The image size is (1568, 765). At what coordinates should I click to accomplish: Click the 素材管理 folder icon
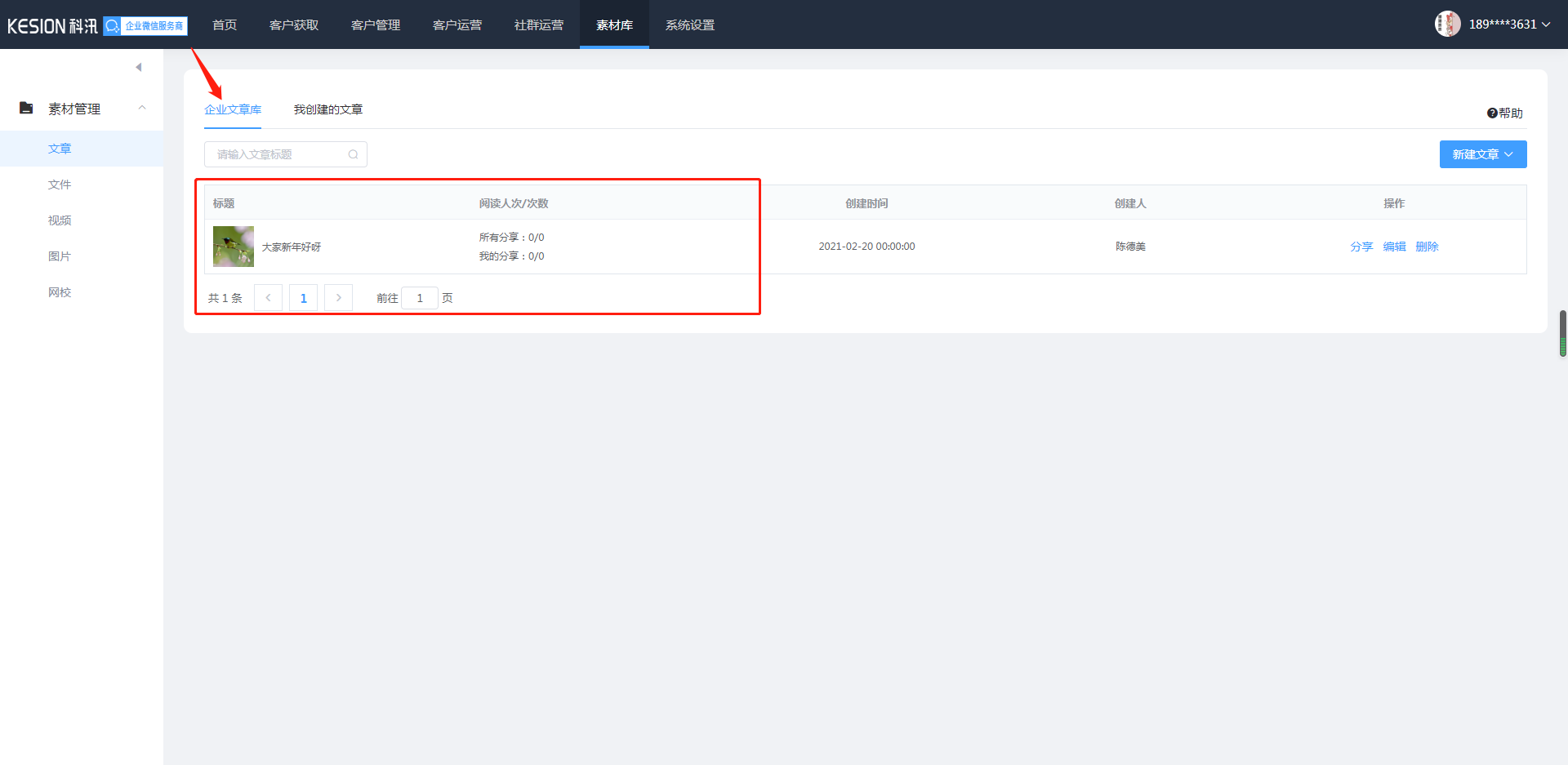(x=26, y=109)
